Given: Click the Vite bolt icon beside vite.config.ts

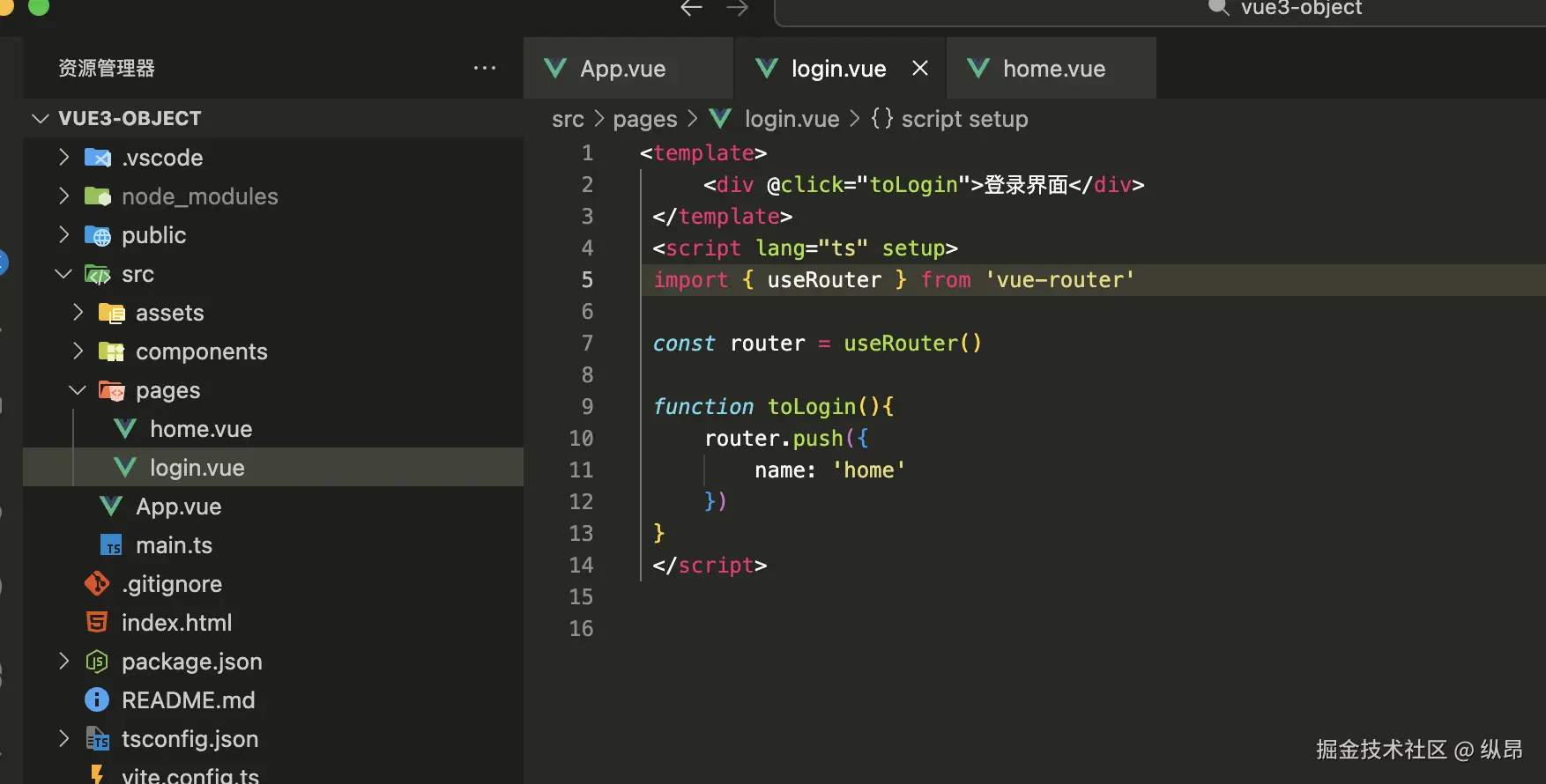Looking at the screenshot, I should (97, 774).
